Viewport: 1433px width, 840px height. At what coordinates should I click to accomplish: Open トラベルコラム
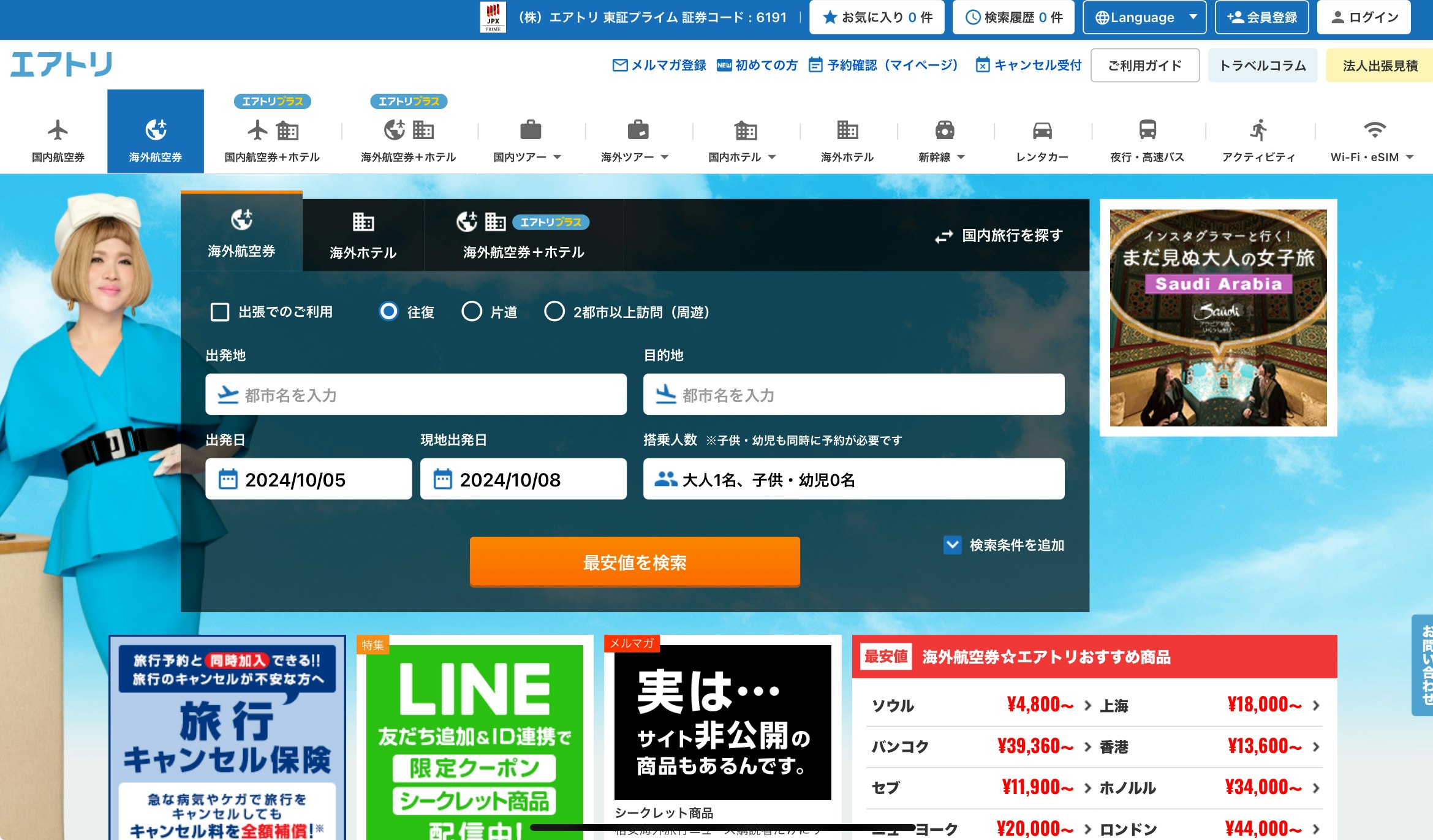1263,66
